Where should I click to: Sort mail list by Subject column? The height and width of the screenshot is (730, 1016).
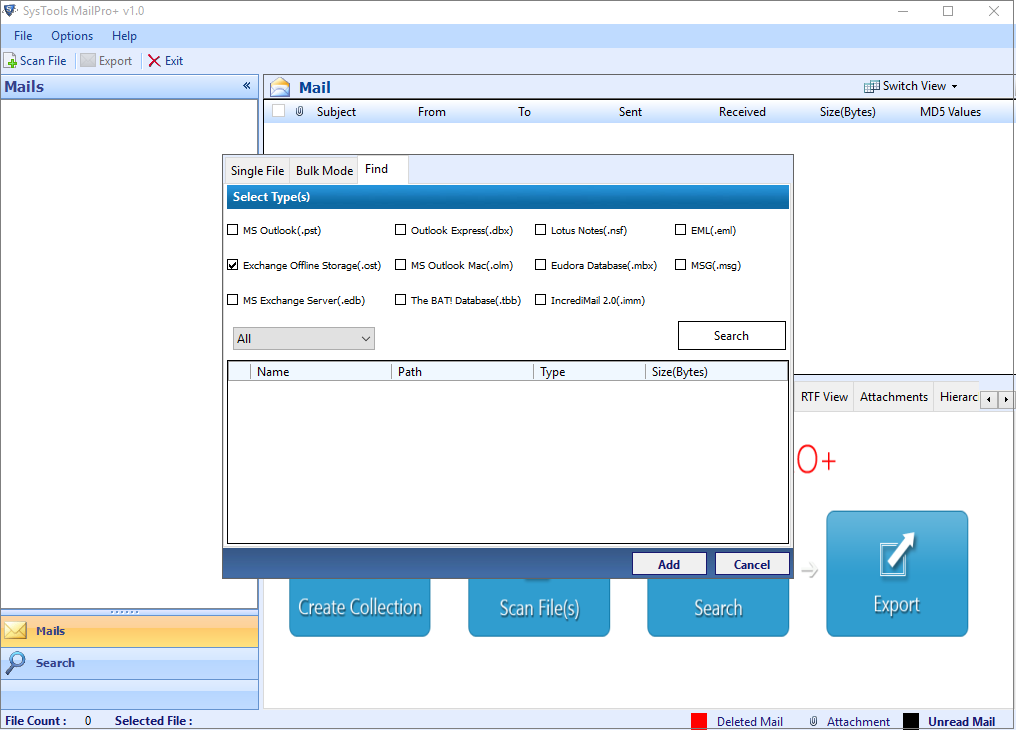click(x=336, y=111)
